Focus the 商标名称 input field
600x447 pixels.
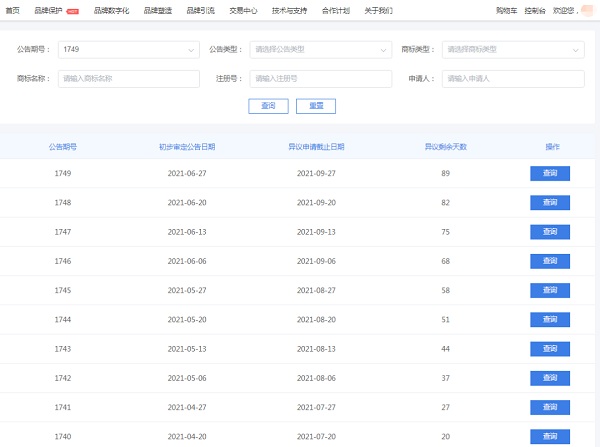click(x=129, y=79)
